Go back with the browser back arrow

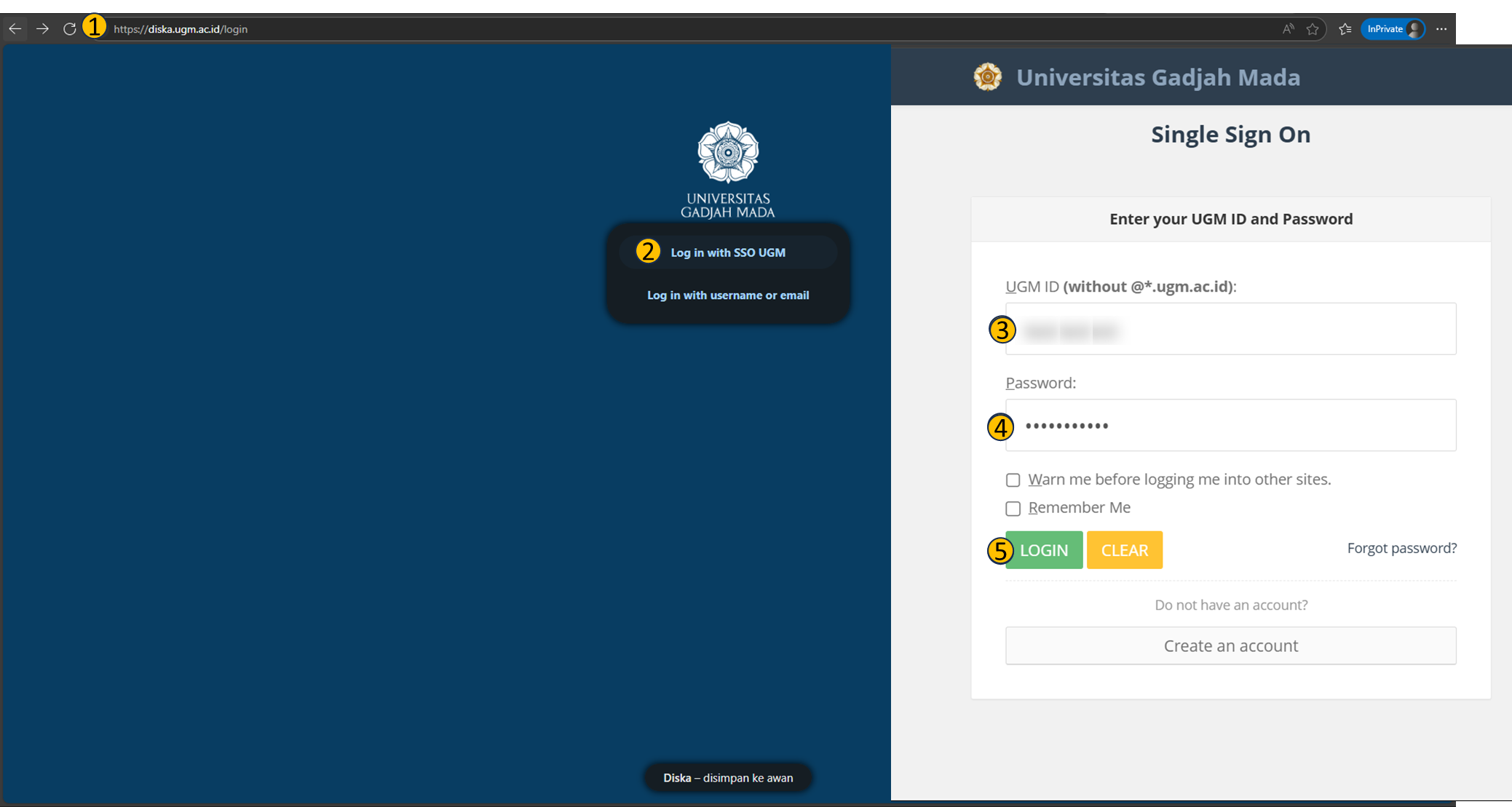pyautogui.click(x=15, y=29)
